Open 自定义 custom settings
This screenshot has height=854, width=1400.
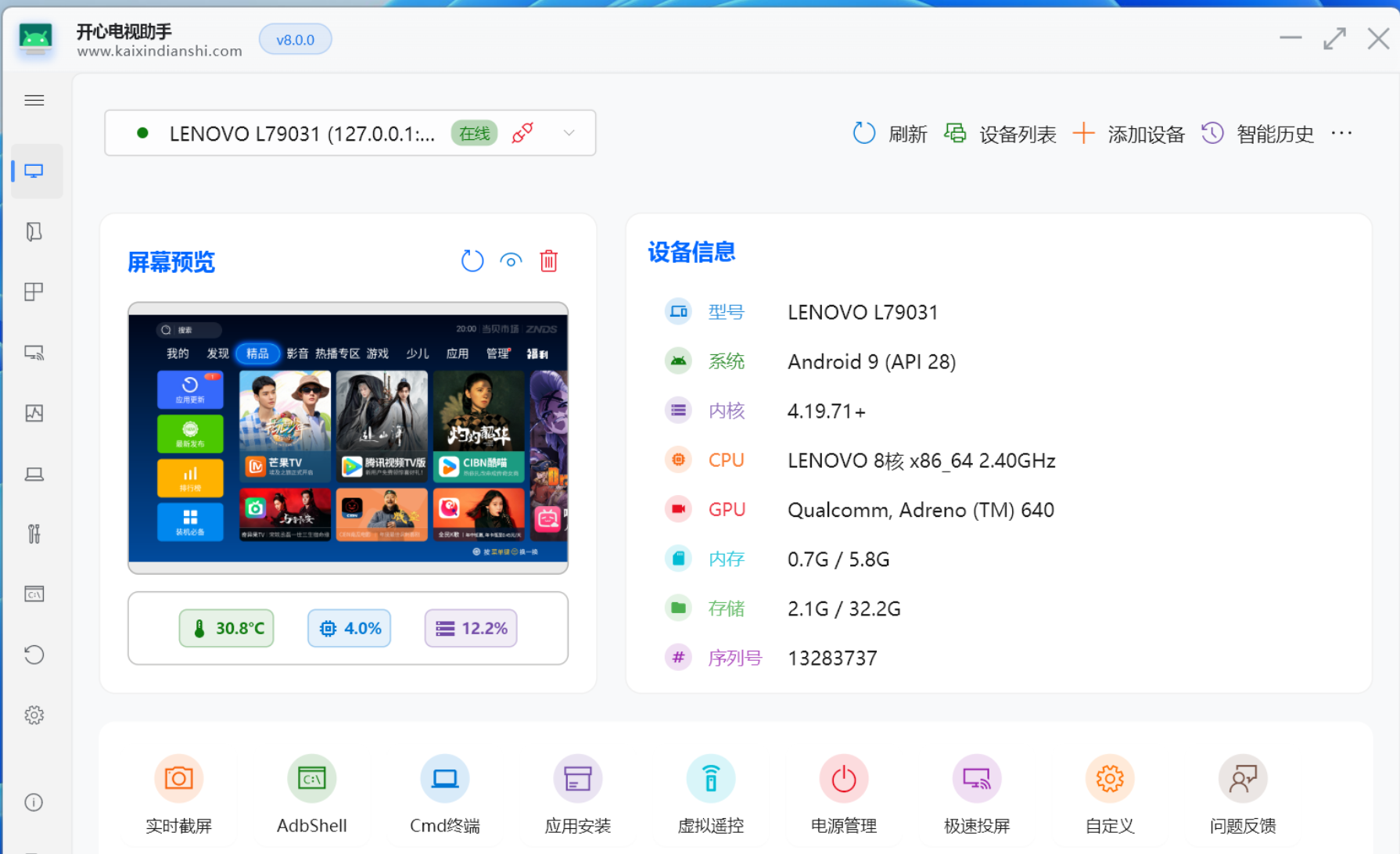coord(1110,794)
